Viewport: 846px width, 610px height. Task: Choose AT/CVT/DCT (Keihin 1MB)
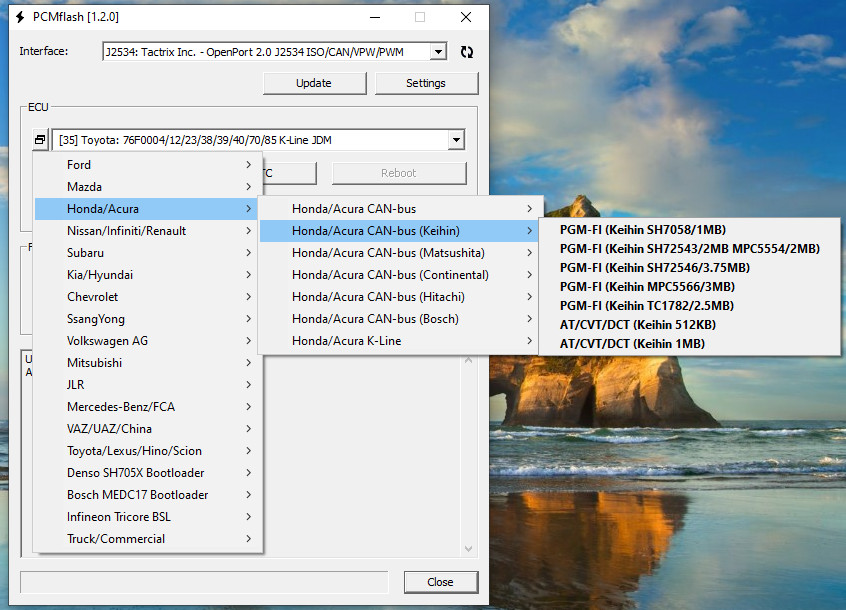[690, 344]
